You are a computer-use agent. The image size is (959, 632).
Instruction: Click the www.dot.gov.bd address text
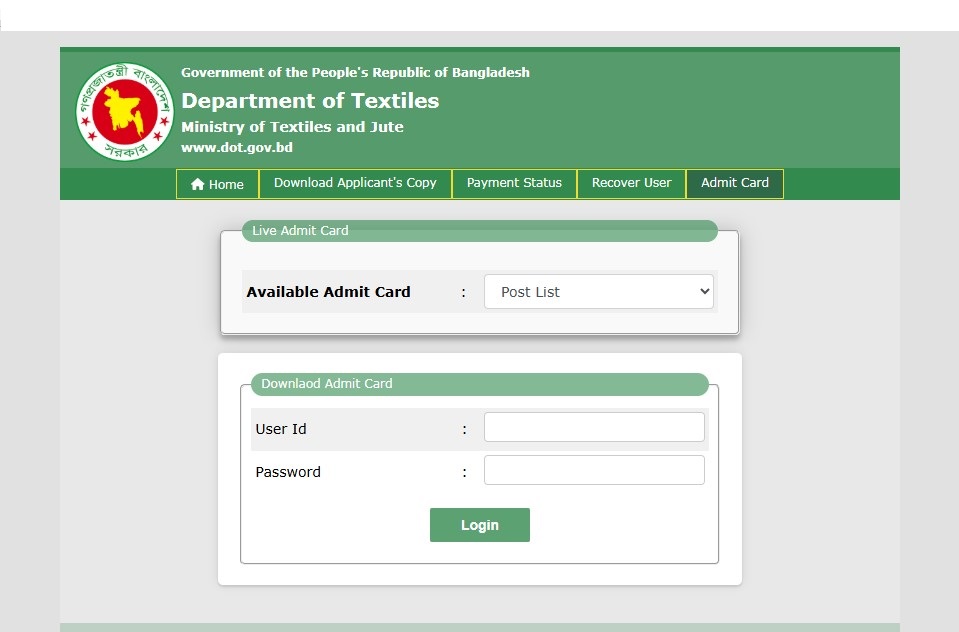pyautogui.click(x=237, y=147)
